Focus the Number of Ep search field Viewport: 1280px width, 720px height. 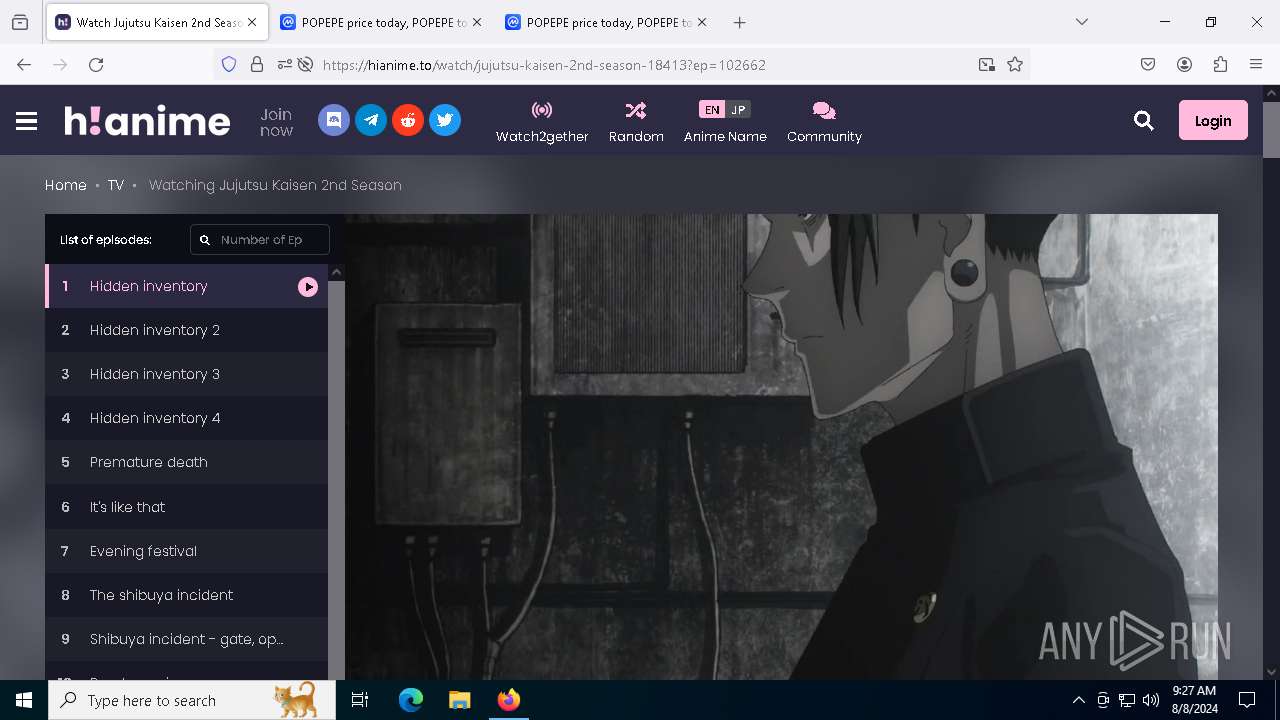(x=260, y=240)
